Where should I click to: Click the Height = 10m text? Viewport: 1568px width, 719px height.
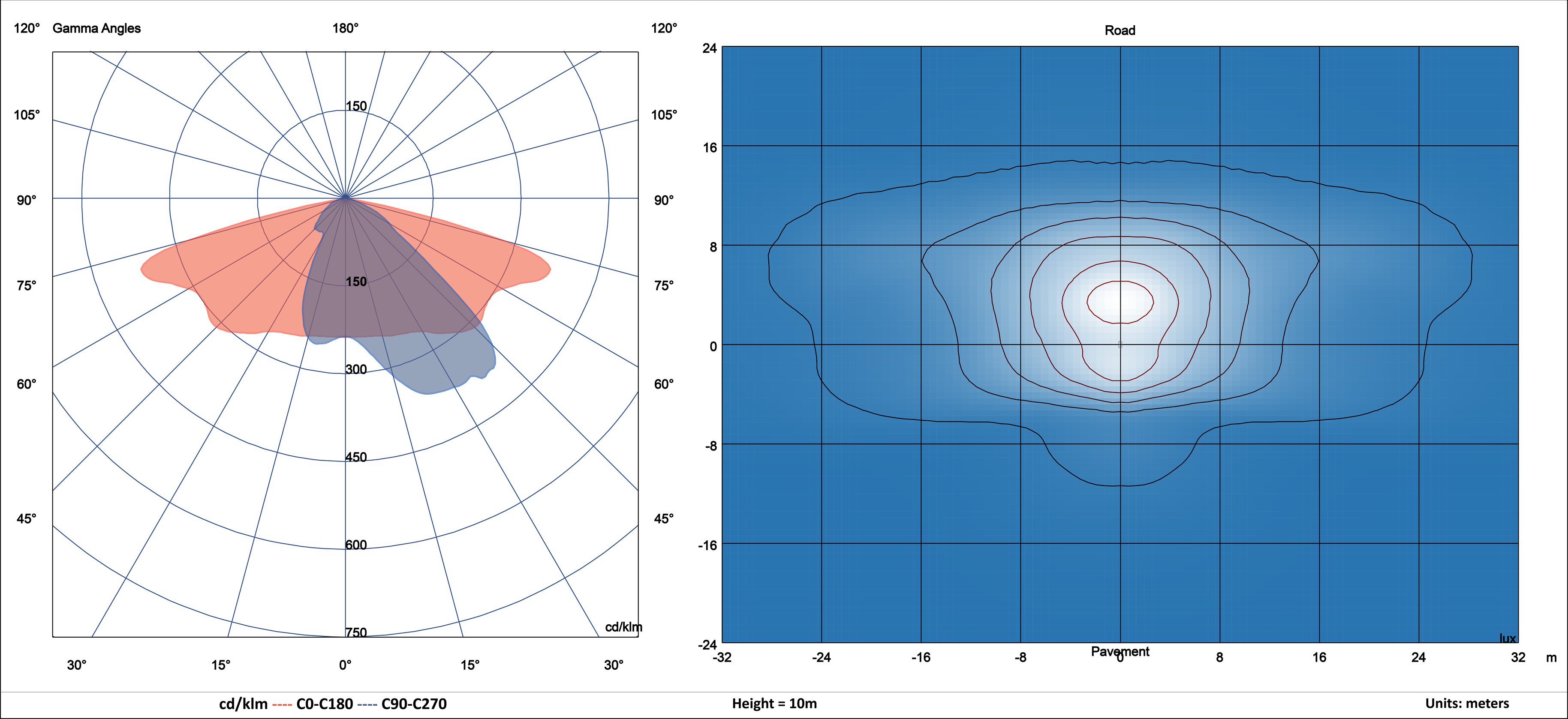click(774, 703)
